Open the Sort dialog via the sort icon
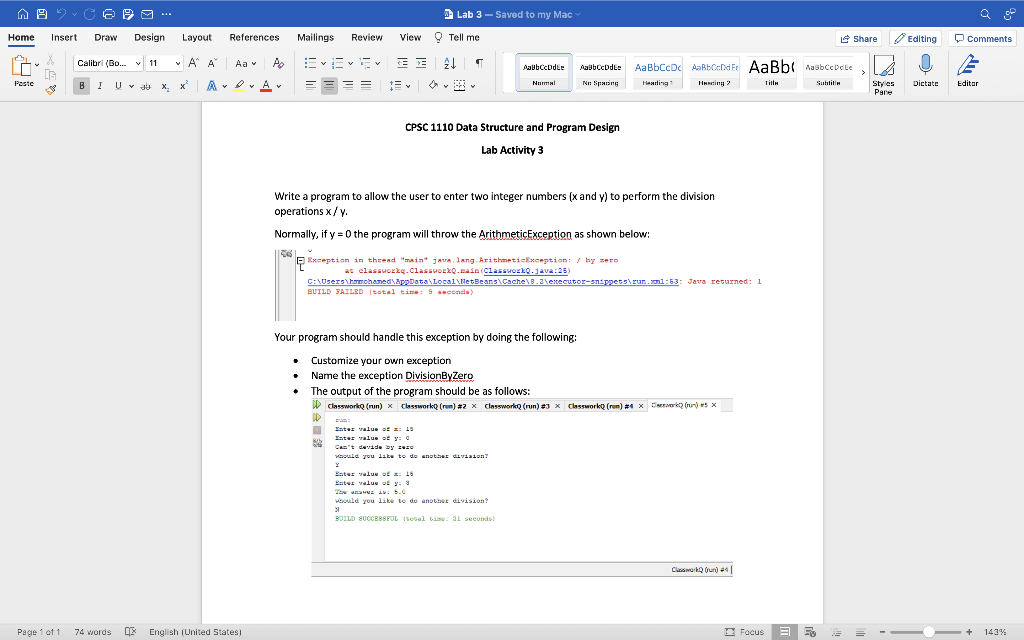 click(450, 64)
